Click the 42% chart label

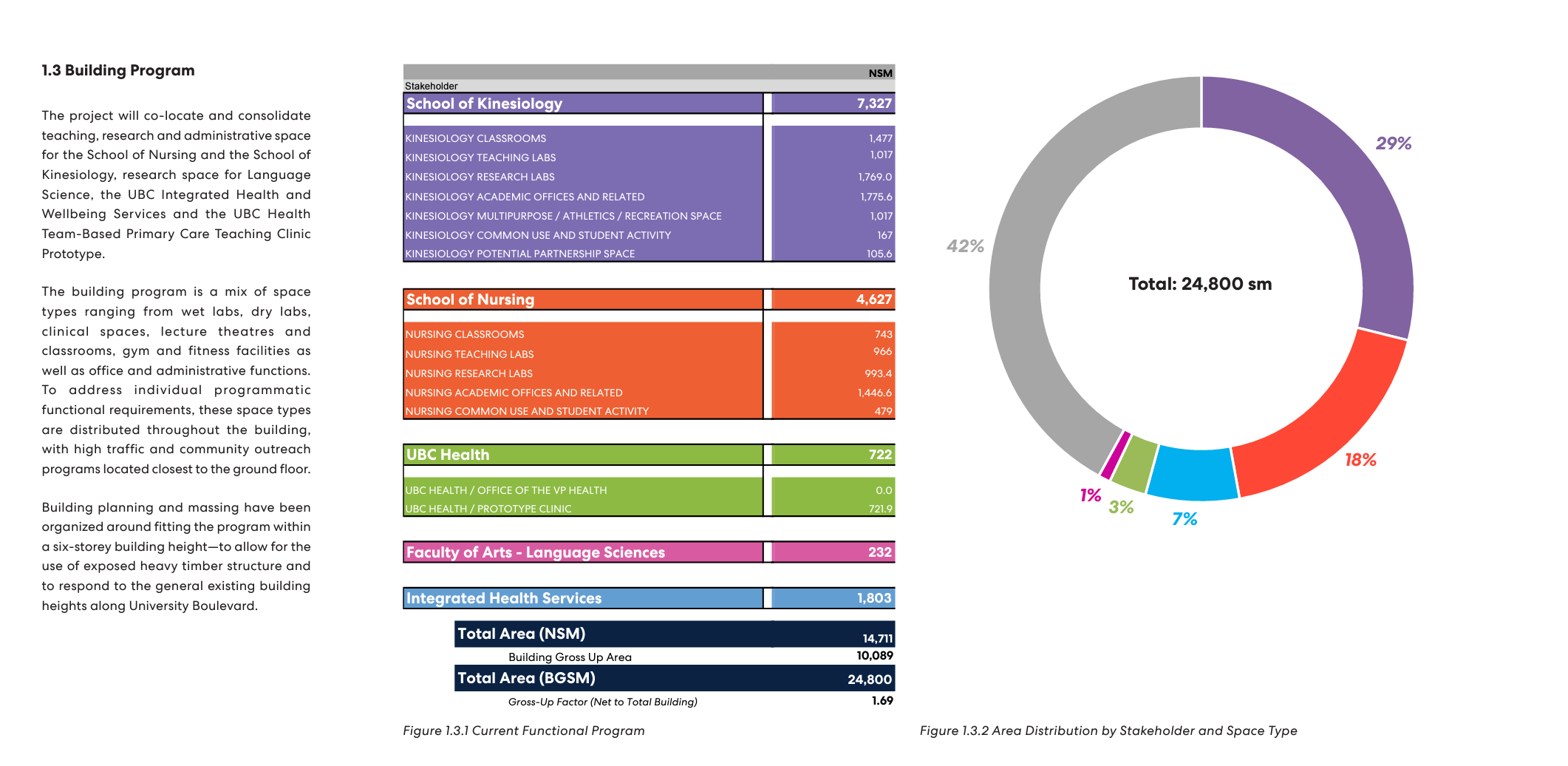(x=965, y=246)
